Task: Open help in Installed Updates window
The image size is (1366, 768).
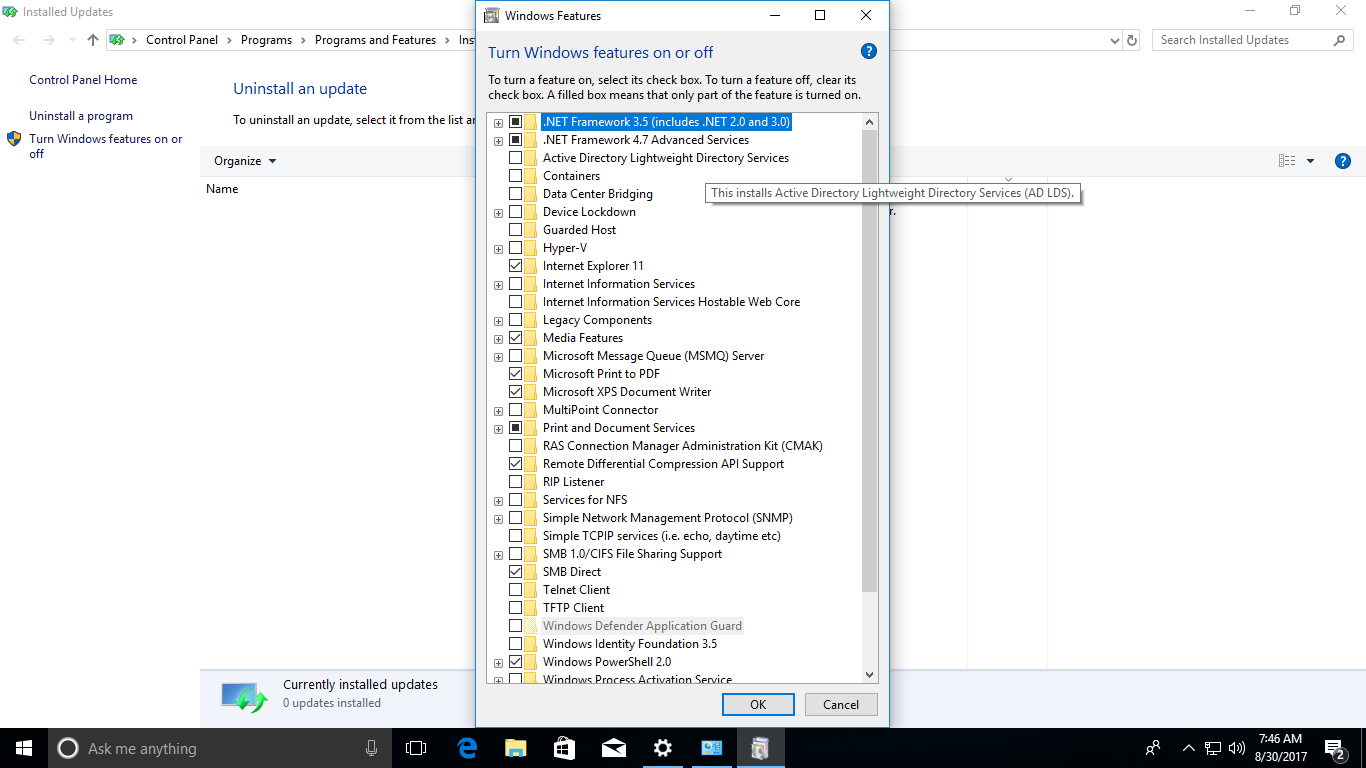Action: [x=1343, y=161]
